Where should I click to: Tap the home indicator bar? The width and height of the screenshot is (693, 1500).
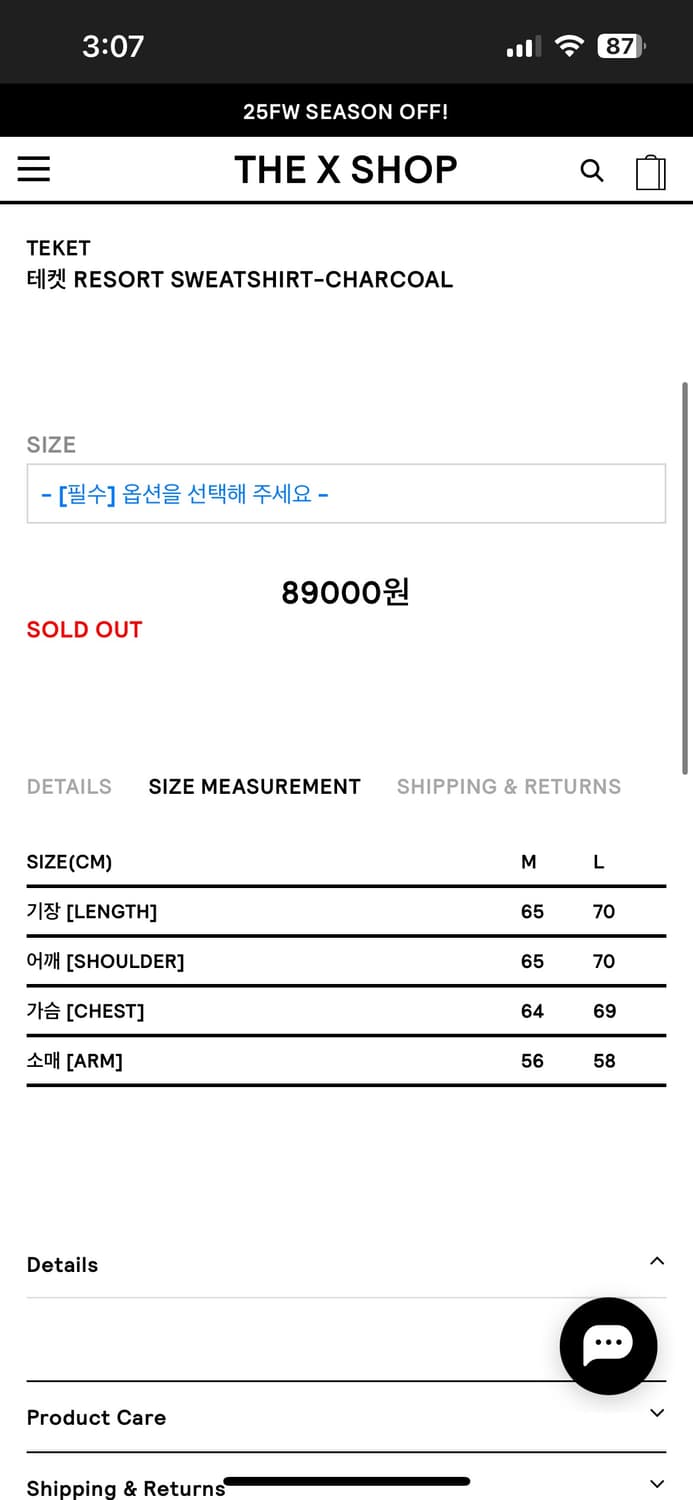pyautogui.click(x=346, y=1481)
